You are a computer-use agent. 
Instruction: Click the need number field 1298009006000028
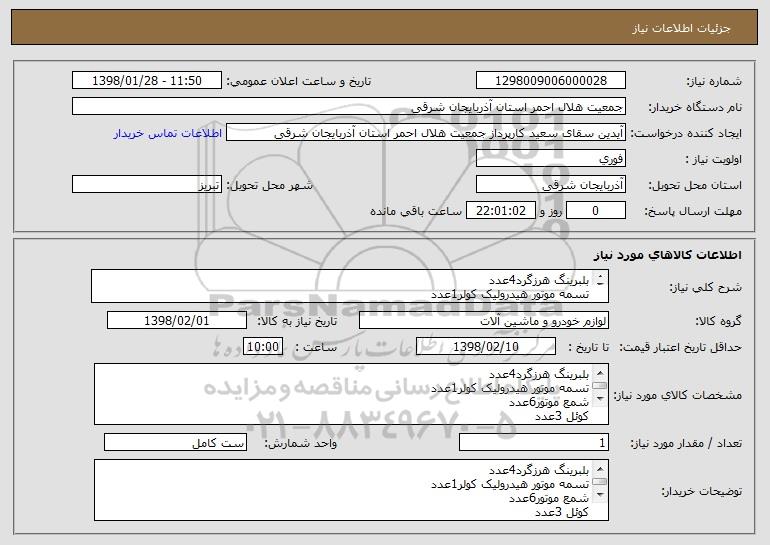click(550, 80)
